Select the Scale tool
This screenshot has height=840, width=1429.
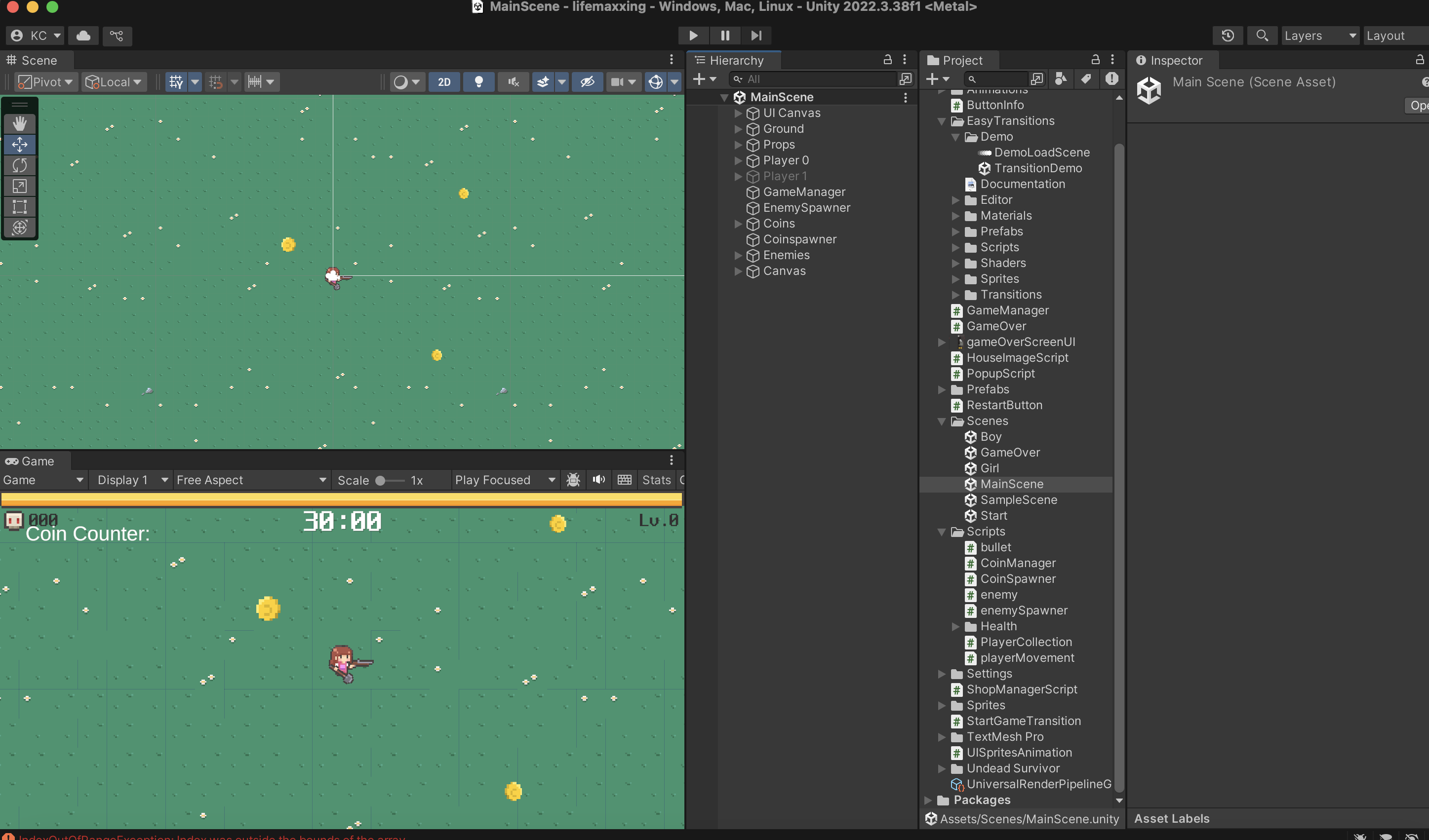click(20, 186)
